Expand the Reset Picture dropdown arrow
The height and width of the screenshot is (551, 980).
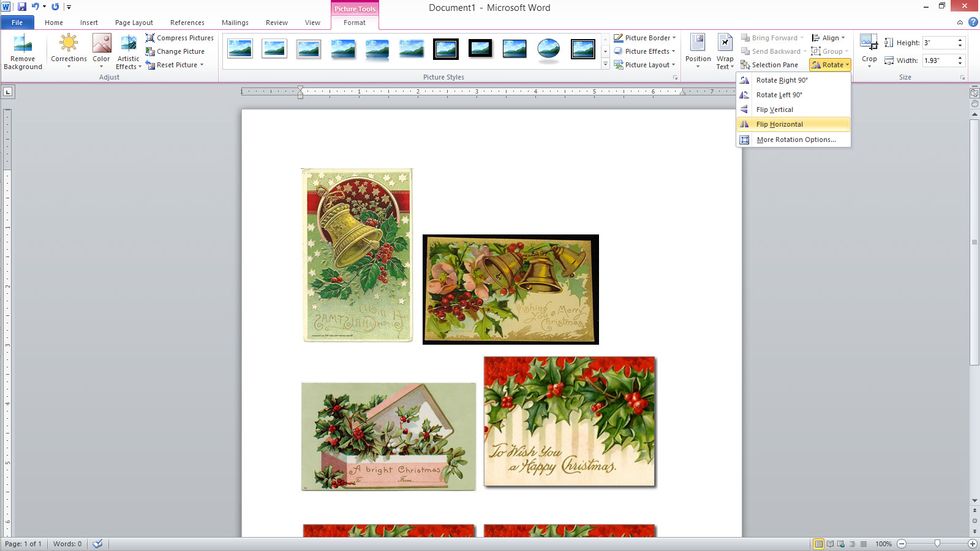click(x=202, y=65)
